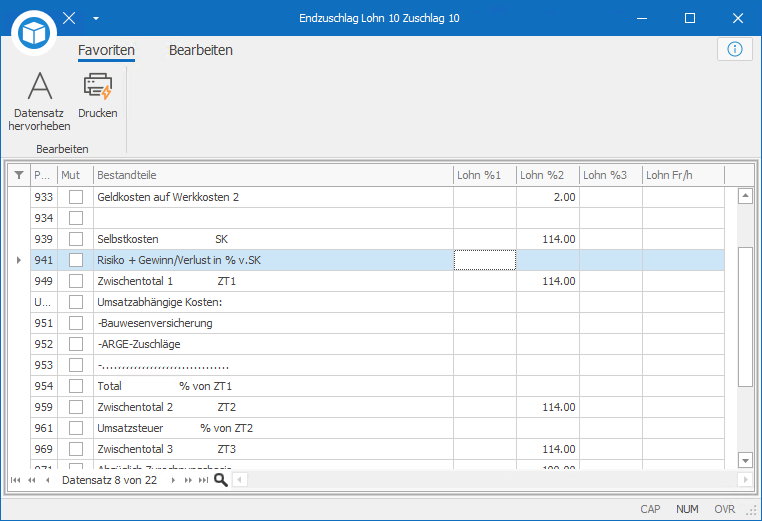Toggle Mut checkbox for Zwischentotal 2 row
762x521 pixels.
pyautogui.click(x=76, y=407)
